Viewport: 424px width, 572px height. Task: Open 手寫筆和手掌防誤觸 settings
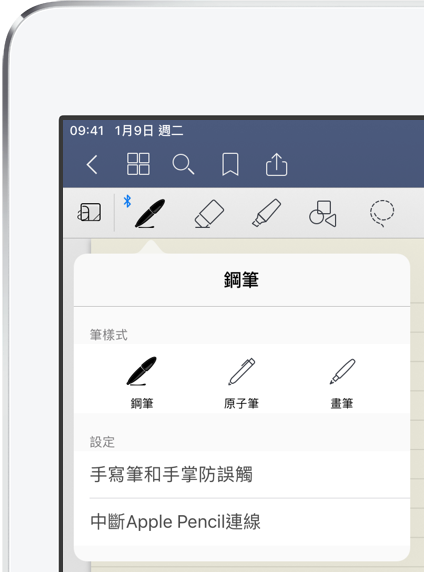242,474
